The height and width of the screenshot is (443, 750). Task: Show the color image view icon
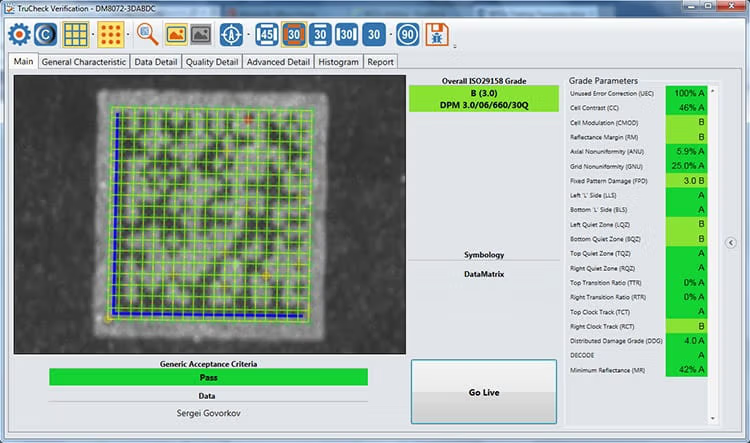click(176, 35)
